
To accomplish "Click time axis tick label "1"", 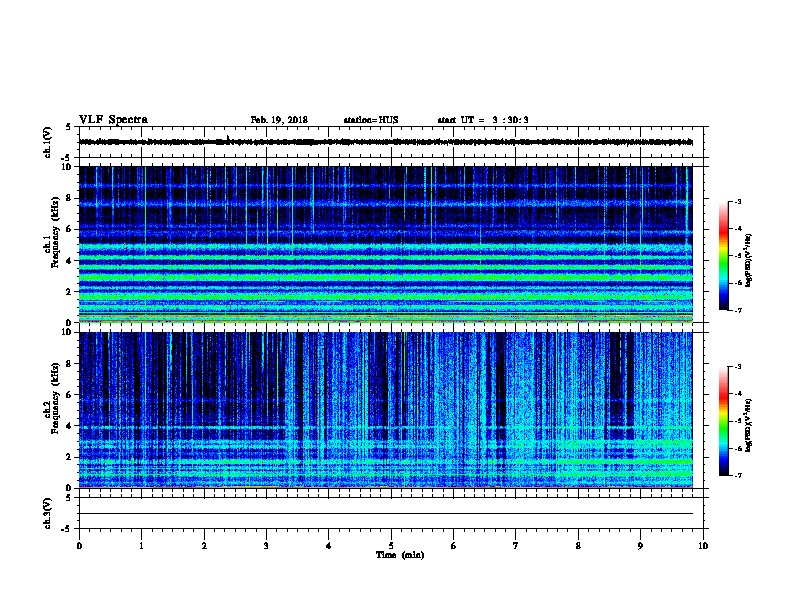I will 141,546.
